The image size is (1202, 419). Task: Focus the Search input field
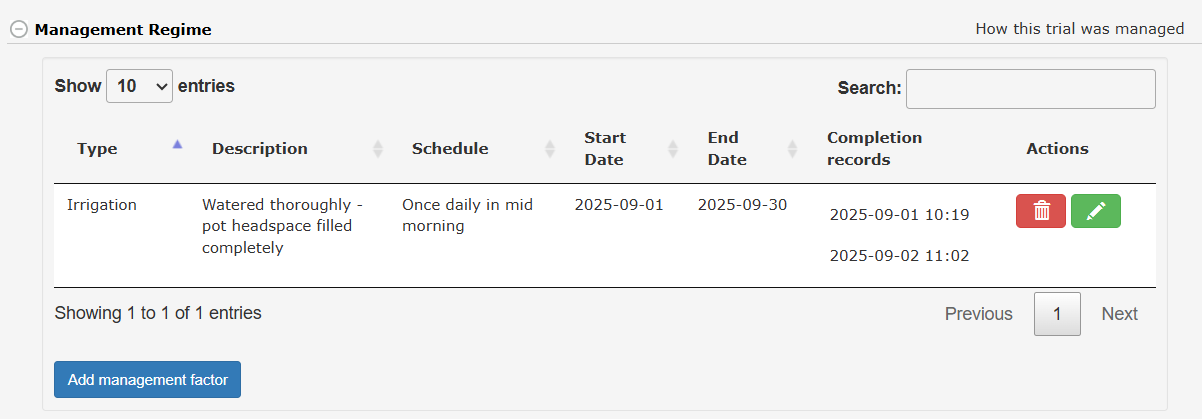1030,88
